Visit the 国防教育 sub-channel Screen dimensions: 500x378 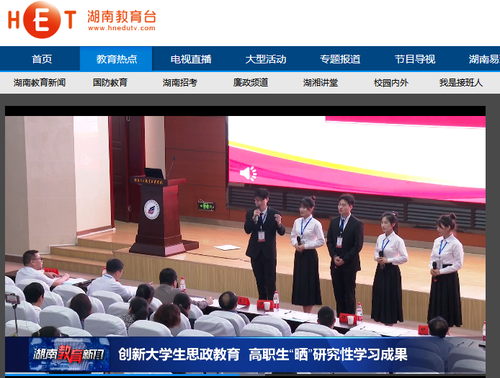pos(110,83)
